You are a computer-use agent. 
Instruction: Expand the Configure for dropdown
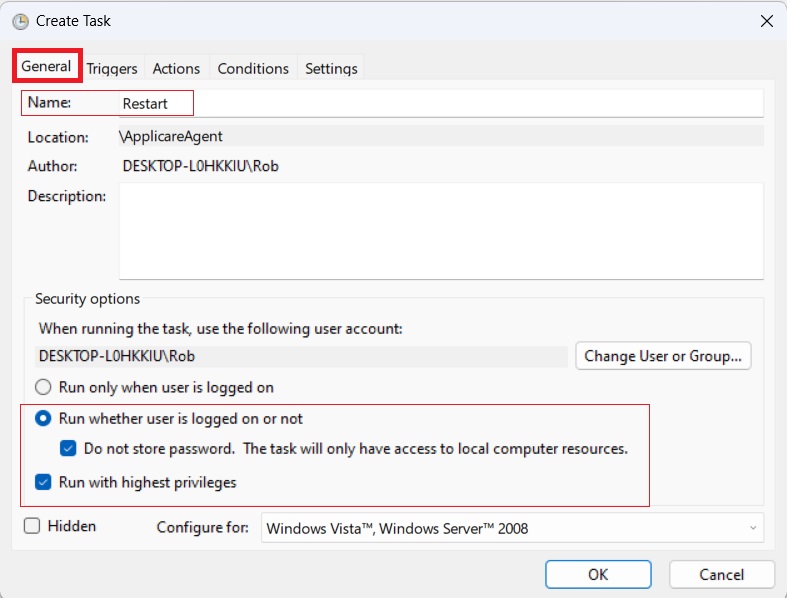pyautogui.click(x=512, y=528)
